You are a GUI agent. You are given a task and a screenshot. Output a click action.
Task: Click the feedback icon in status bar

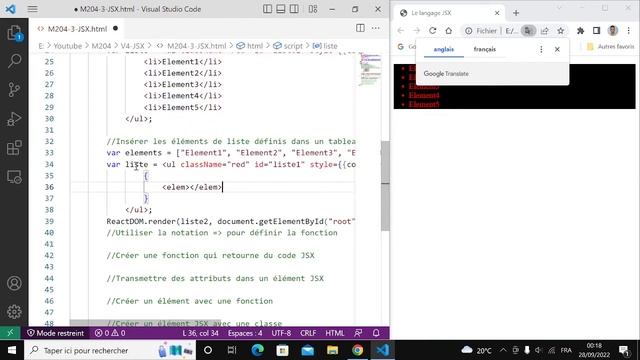tap(358, 333)
